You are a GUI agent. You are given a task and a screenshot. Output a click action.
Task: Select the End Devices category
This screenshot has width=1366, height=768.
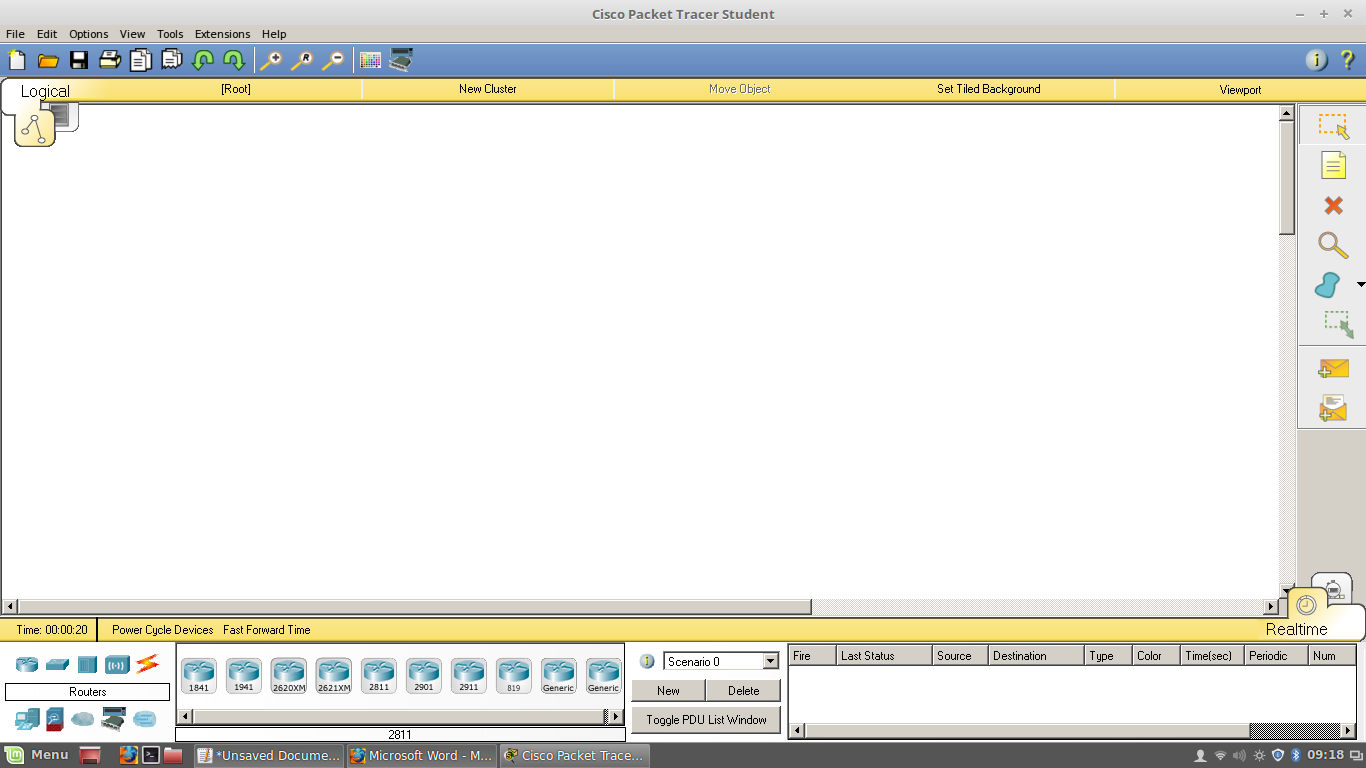26,719
